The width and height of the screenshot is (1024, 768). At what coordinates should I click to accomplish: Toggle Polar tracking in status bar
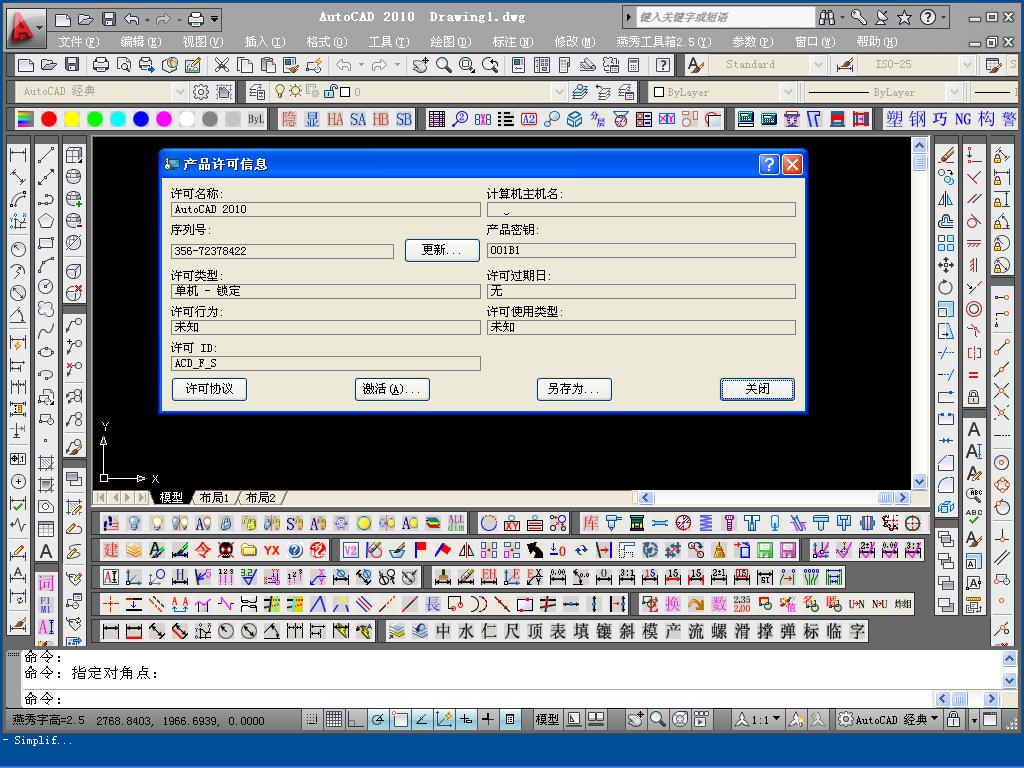tap(377, 720)
